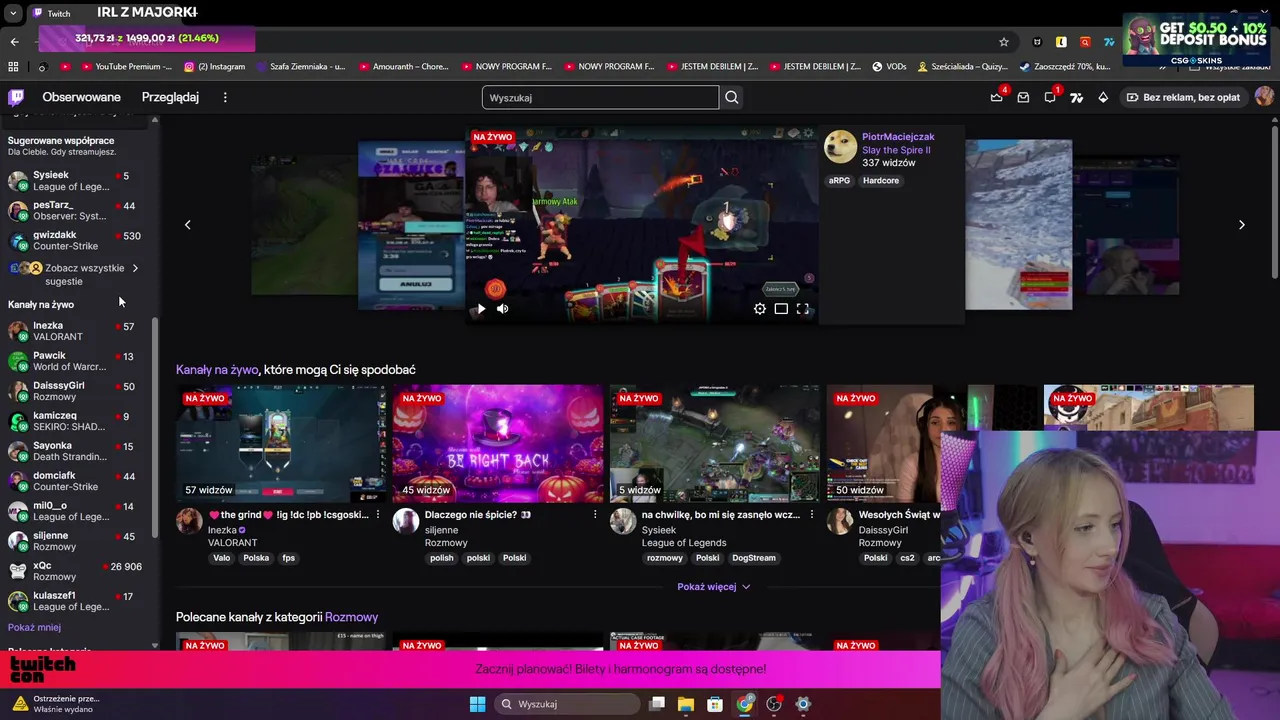This screenshot has width=1280, height=720.
Task: Open YouTube Premium bookmark
Action: (x=126, y=67)
